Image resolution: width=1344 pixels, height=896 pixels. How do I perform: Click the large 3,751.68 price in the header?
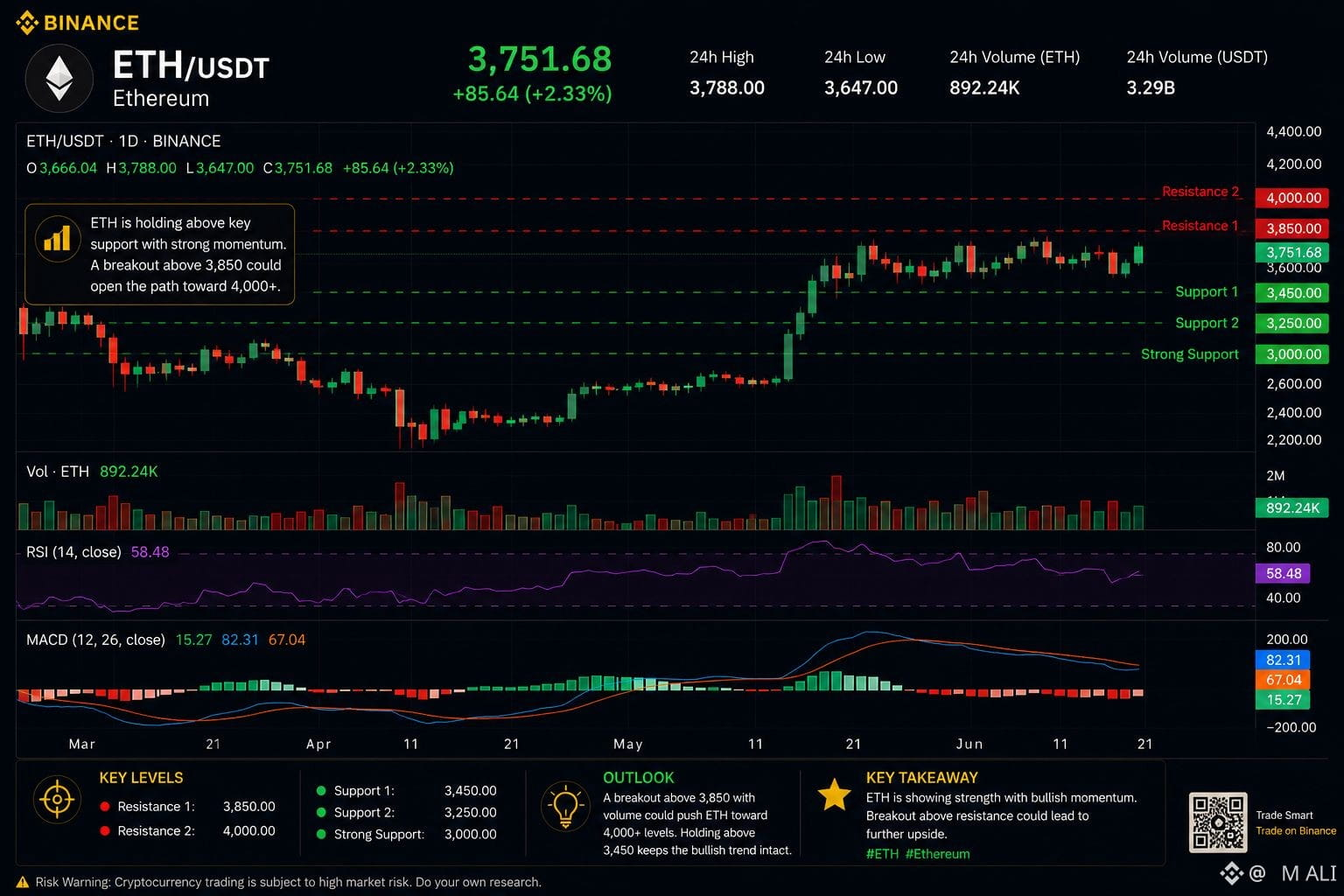(540, 59)
